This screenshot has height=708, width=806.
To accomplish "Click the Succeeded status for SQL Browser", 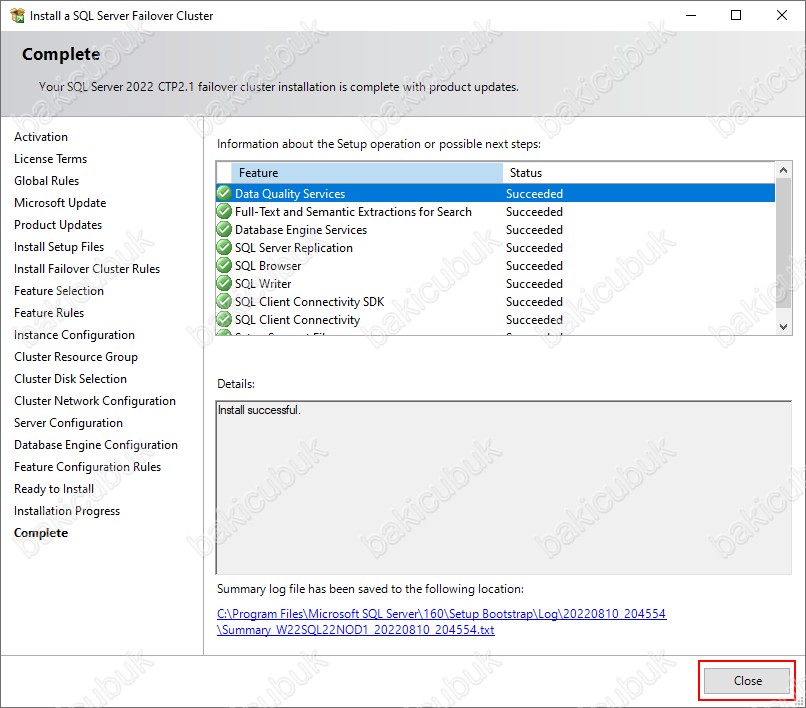I will click(x=534, y=265).
